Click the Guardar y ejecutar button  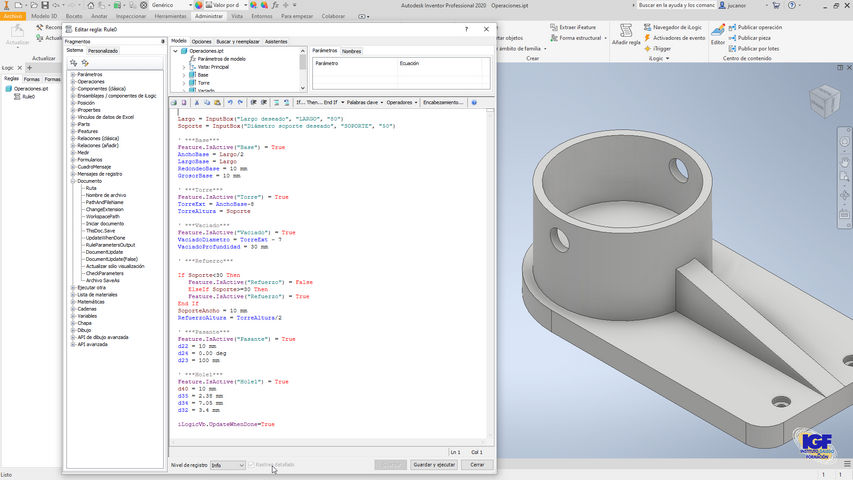pyautogui.click(x=434, y=465)
